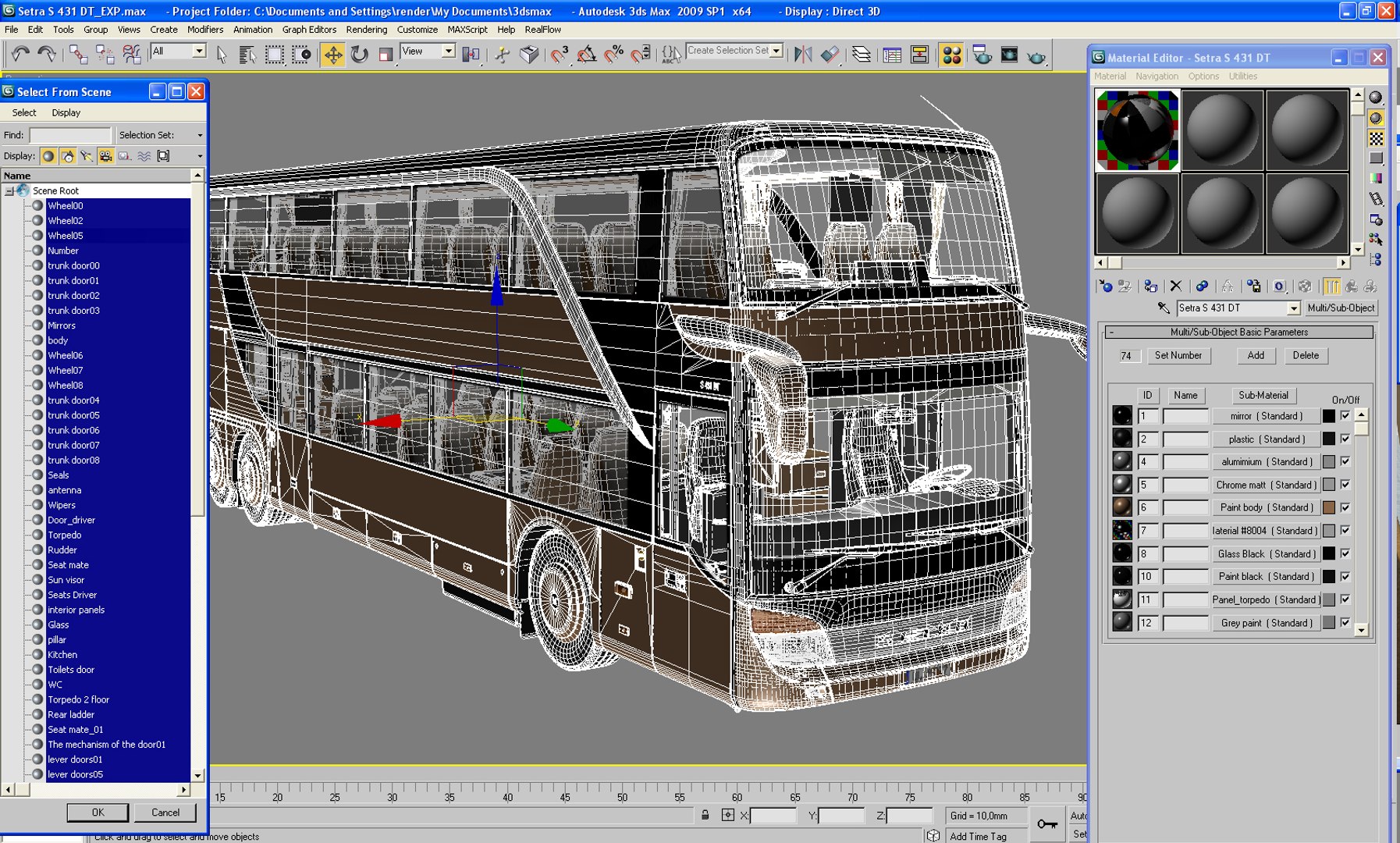Click the Set Number button
Screen dimensions: 1400x843
click(x=1178, y=355)
